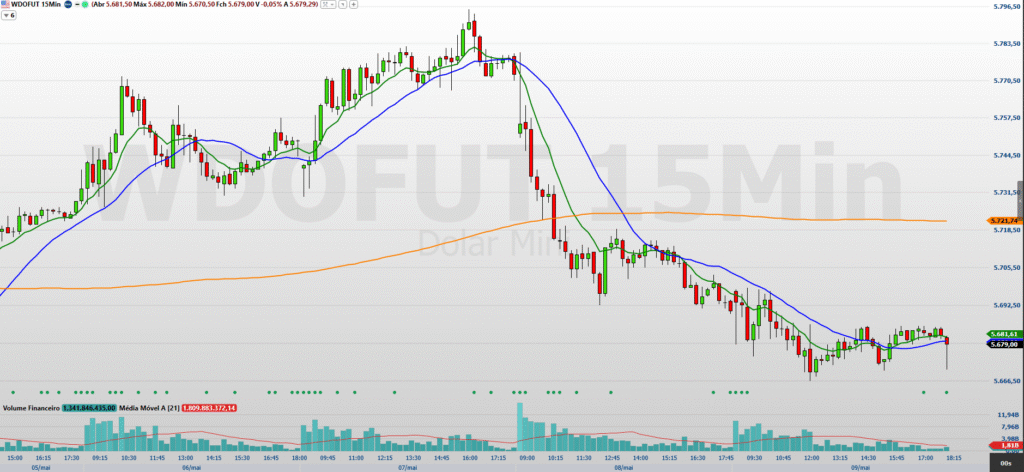
Task: Click the 08/mai date on time axis
Action: pos(623,466)
